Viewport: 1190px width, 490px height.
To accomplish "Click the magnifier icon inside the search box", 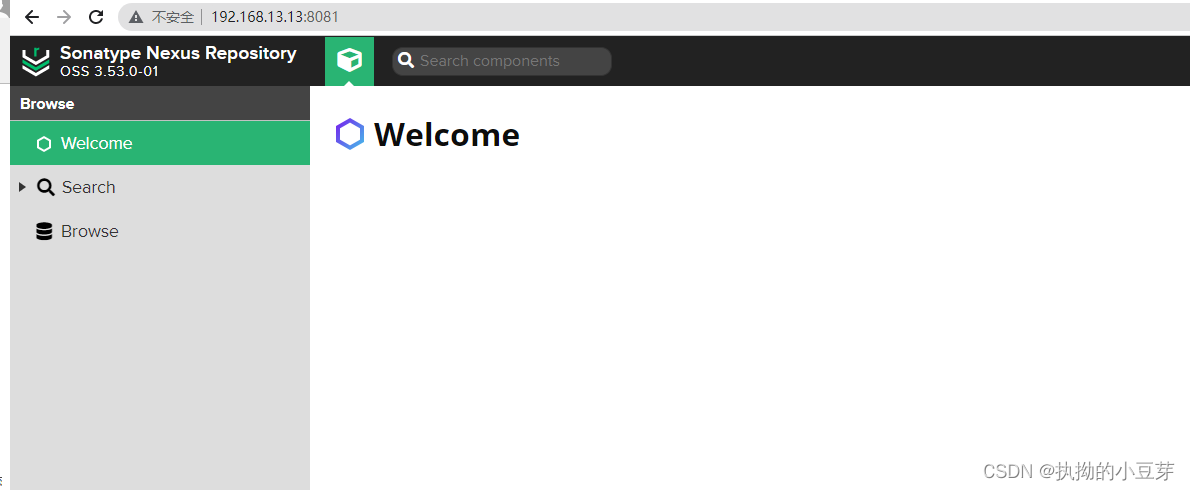I will [x=407, y=61].
